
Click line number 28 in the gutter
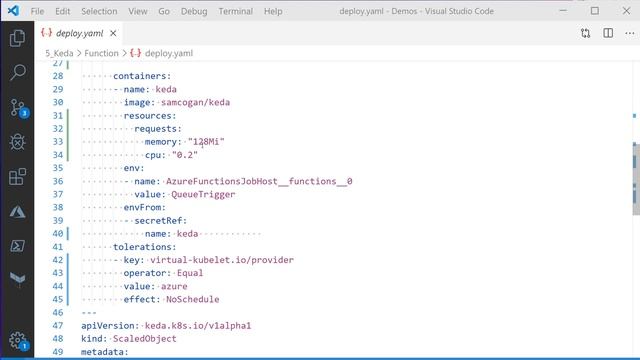click(x=58, y=76)
